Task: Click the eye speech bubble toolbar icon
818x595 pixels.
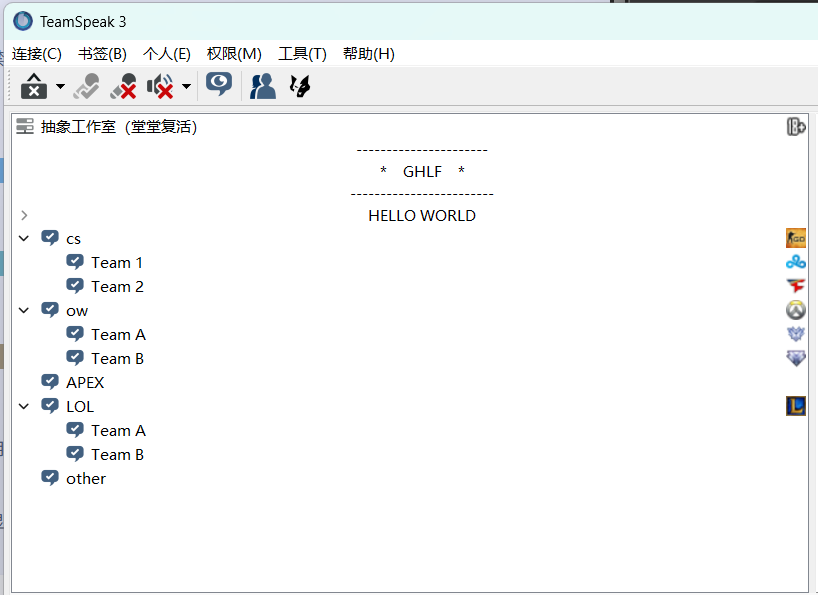Action: (x=219, y=84)
